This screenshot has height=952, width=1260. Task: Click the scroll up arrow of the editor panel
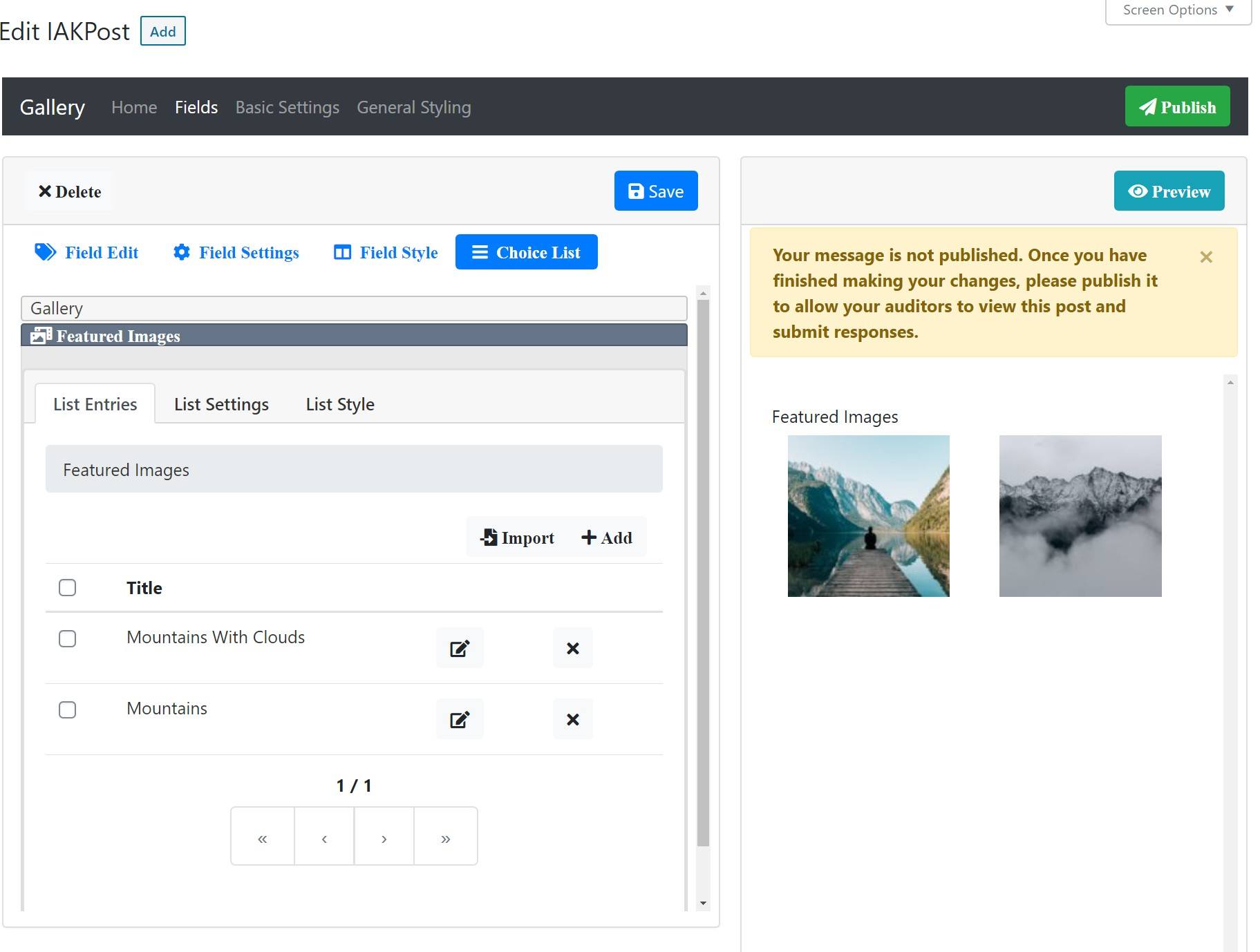click(703, 293)
